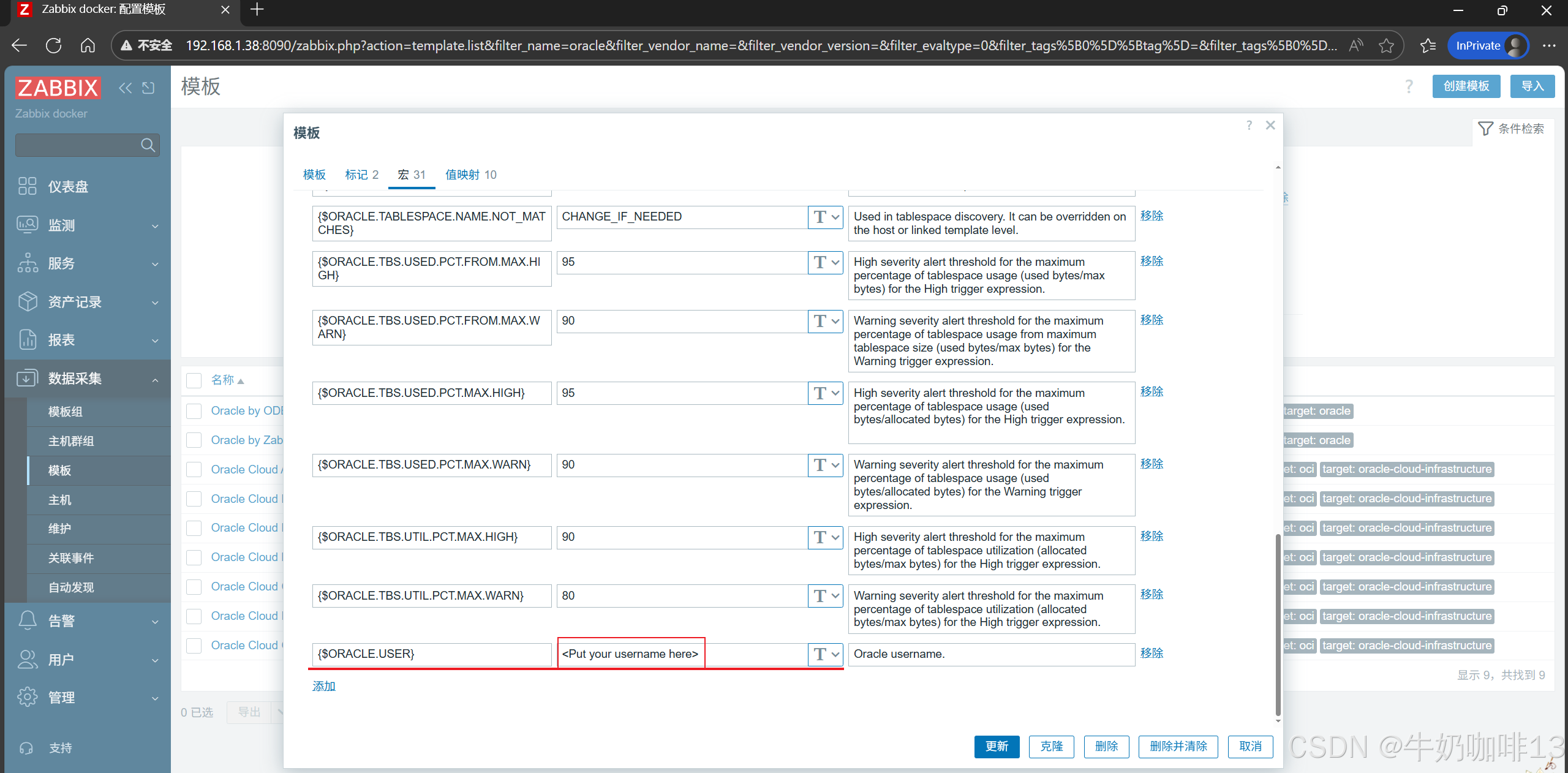
Task: Click the sidebar search magnifier icon
Action: [148, 145]
